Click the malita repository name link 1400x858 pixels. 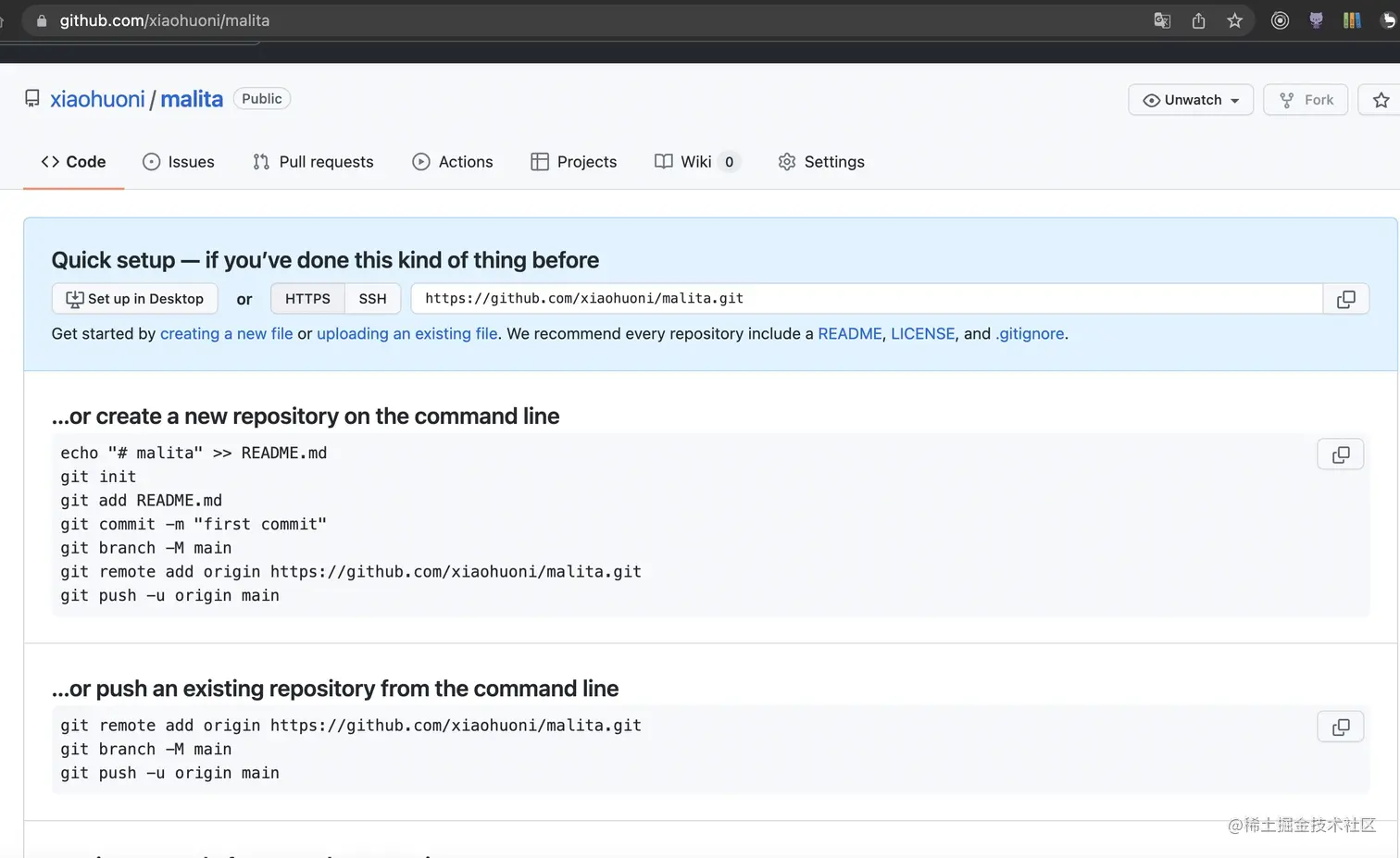coord(192,99)
